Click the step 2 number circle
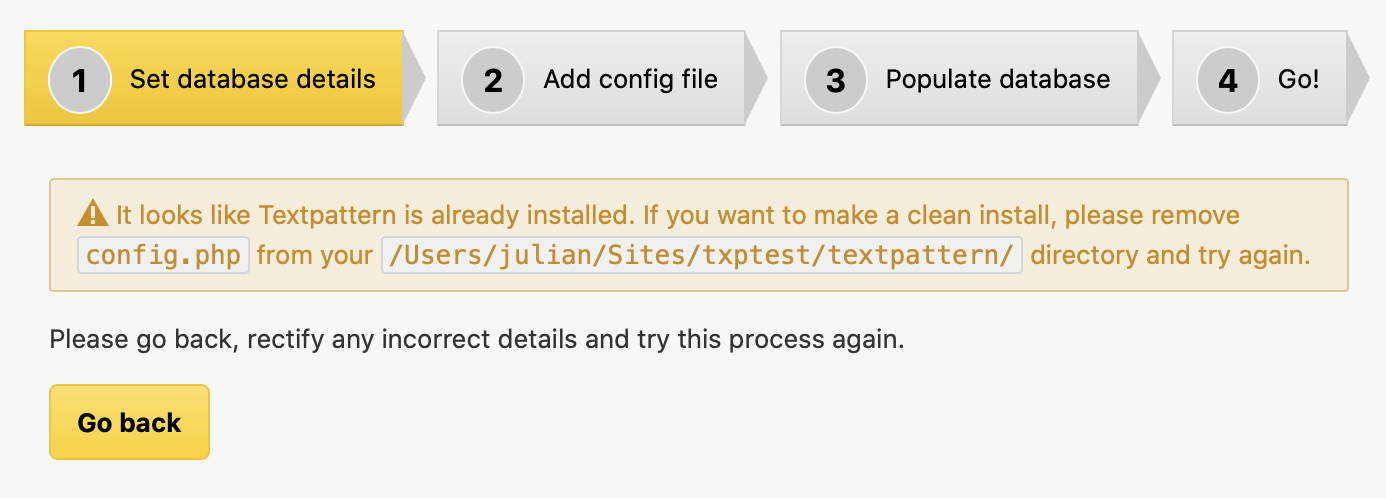This screenshot has width=1386, height=498. (x=492, y=80)
